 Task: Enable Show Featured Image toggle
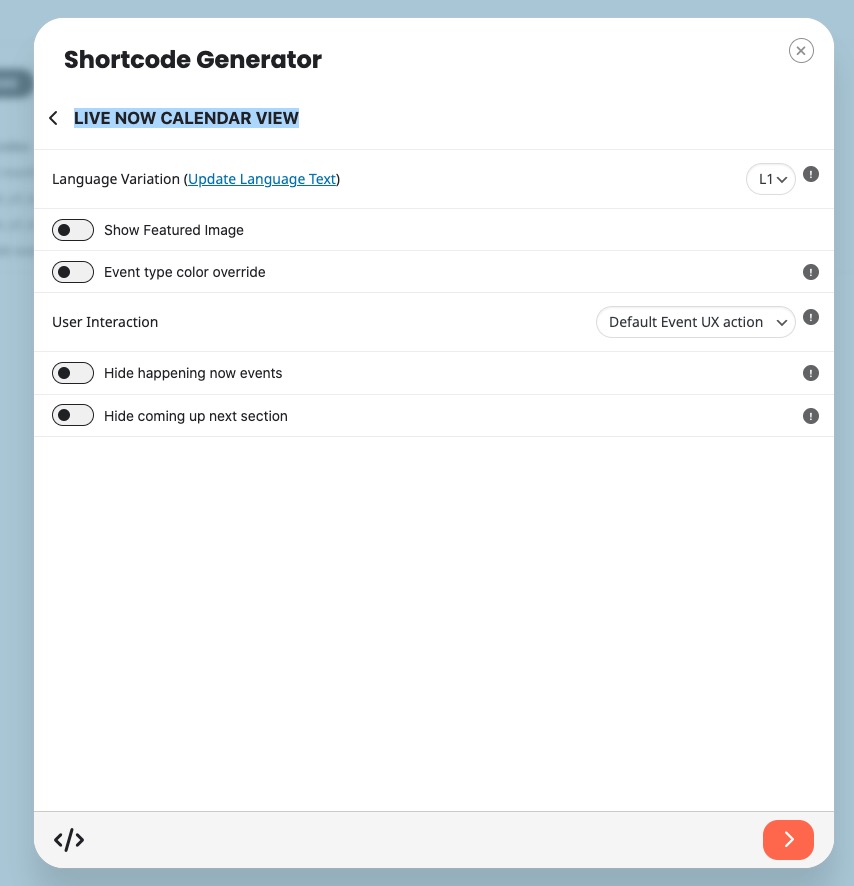click(x=73, y=230)
